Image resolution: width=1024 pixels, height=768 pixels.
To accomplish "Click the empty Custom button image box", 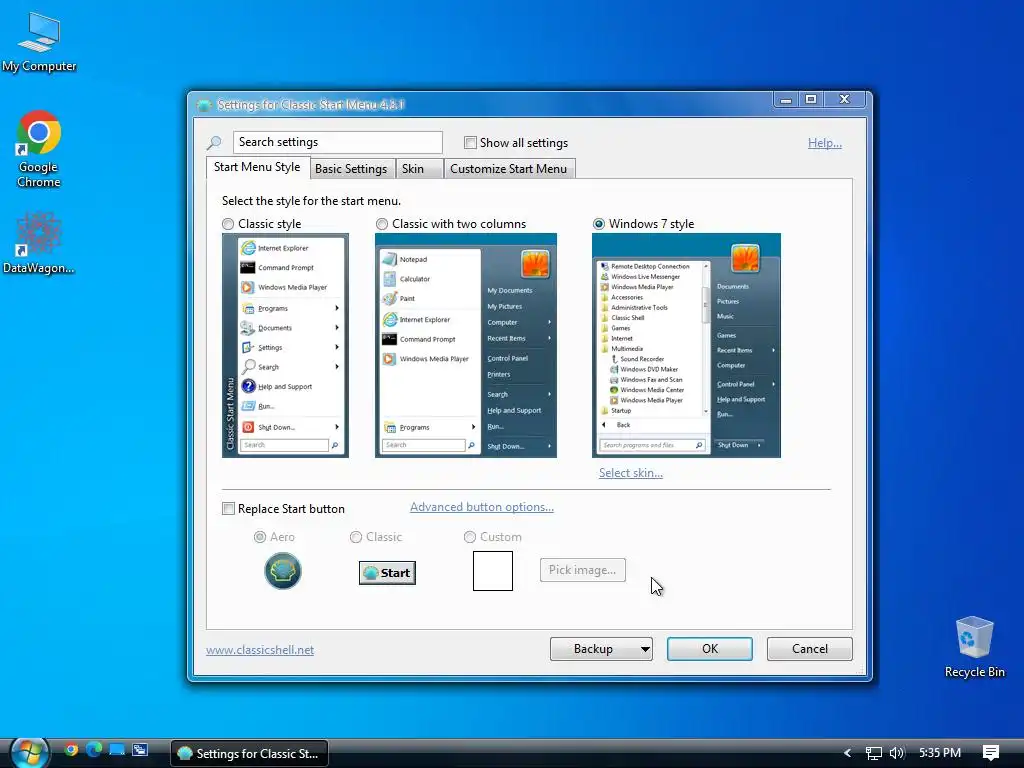I will tap(493, 571).
